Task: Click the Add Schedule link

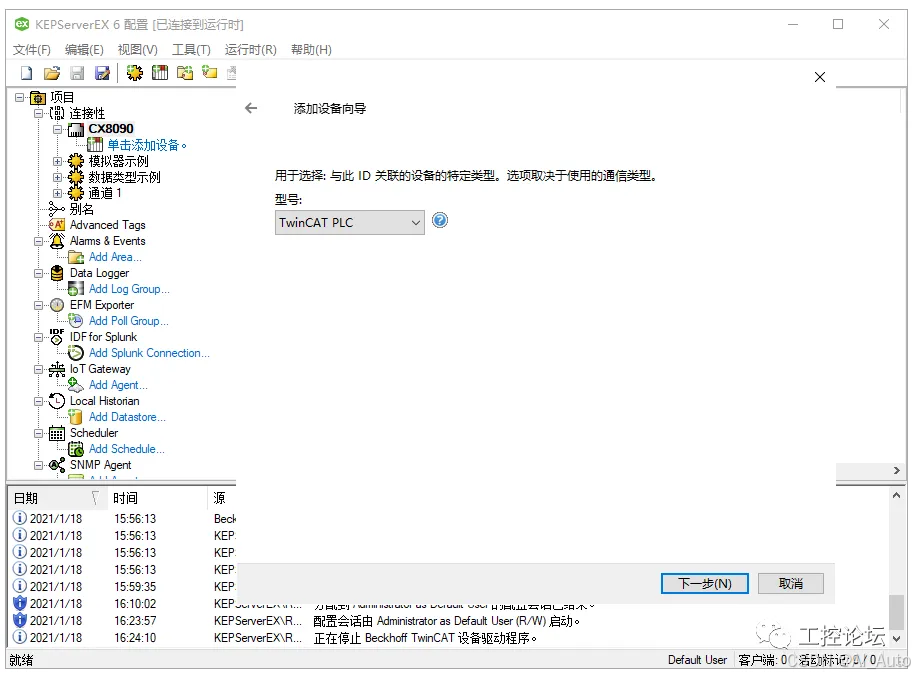Action: [x=127, y=449]
